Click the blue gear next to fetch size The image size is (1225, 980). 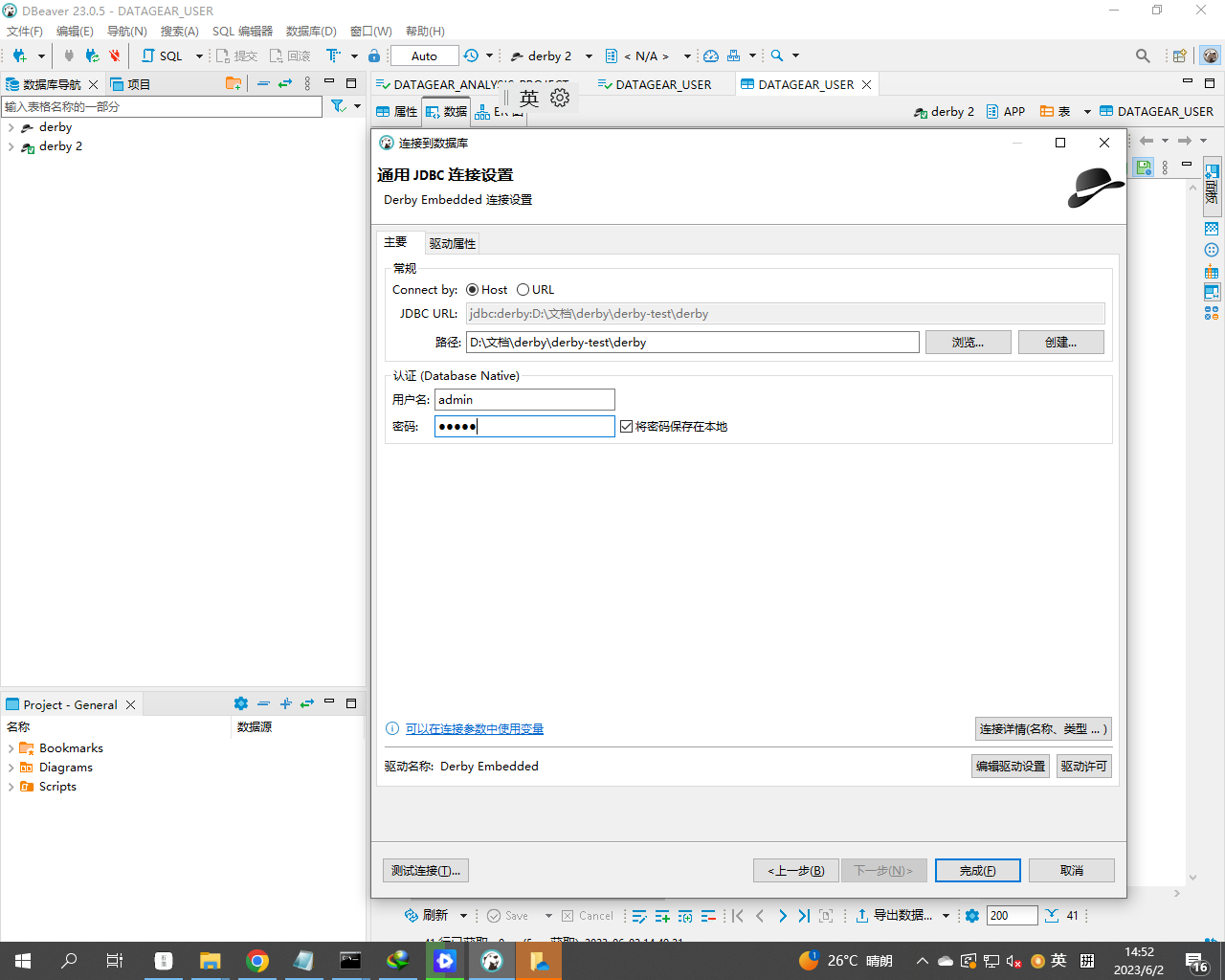pyautogui.click(x=972, y=916)
